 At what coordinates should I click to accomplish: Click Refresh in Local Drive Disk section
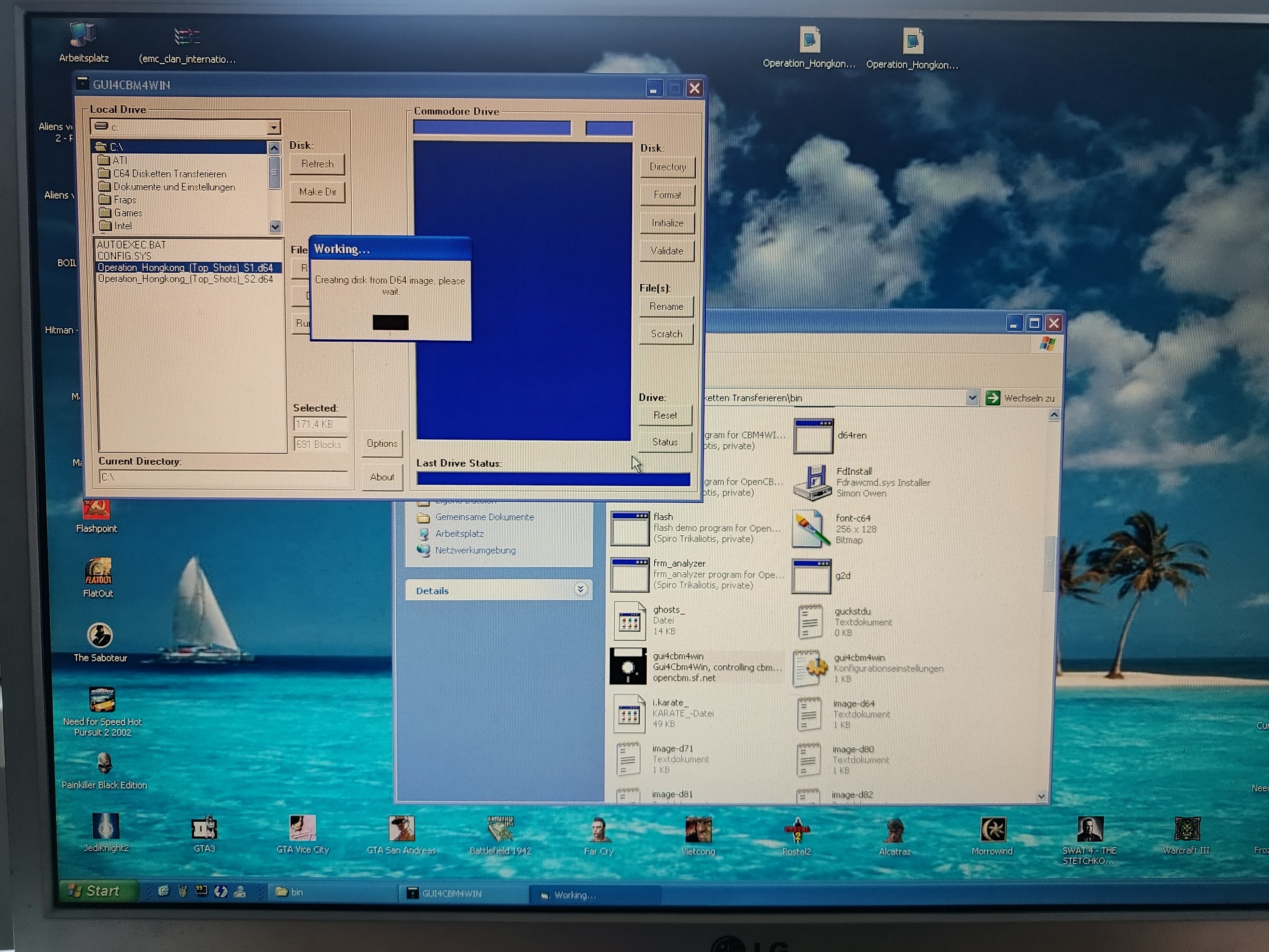(317, 164)
